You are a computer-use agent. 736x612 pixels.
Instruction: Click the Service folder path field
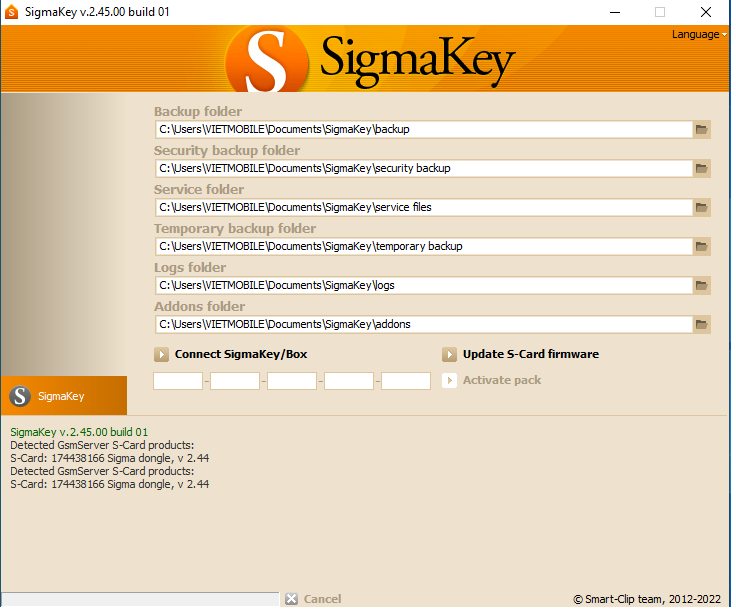[x=424, y=207]
